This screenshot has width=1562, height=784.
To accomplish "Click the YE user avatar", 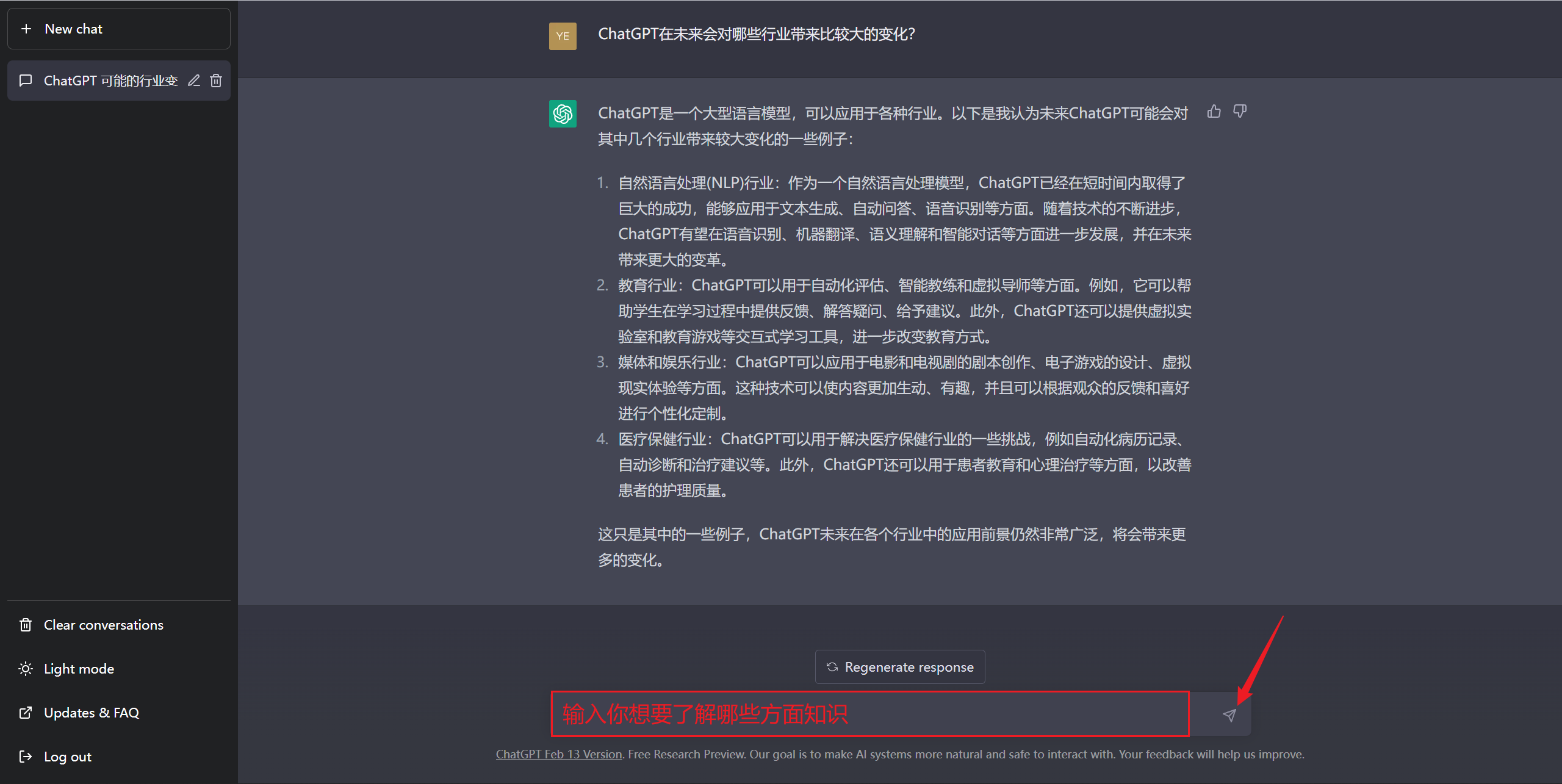I will (x=563, y=36).
